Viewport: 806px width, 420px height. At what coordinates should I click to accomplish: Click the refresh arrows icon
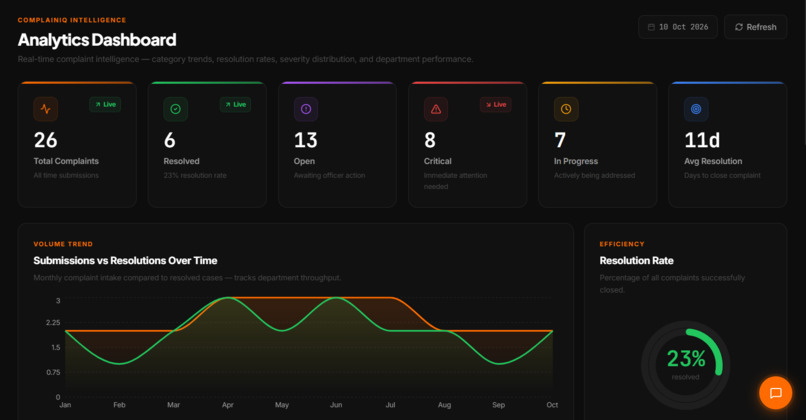[x=739, y=27]
